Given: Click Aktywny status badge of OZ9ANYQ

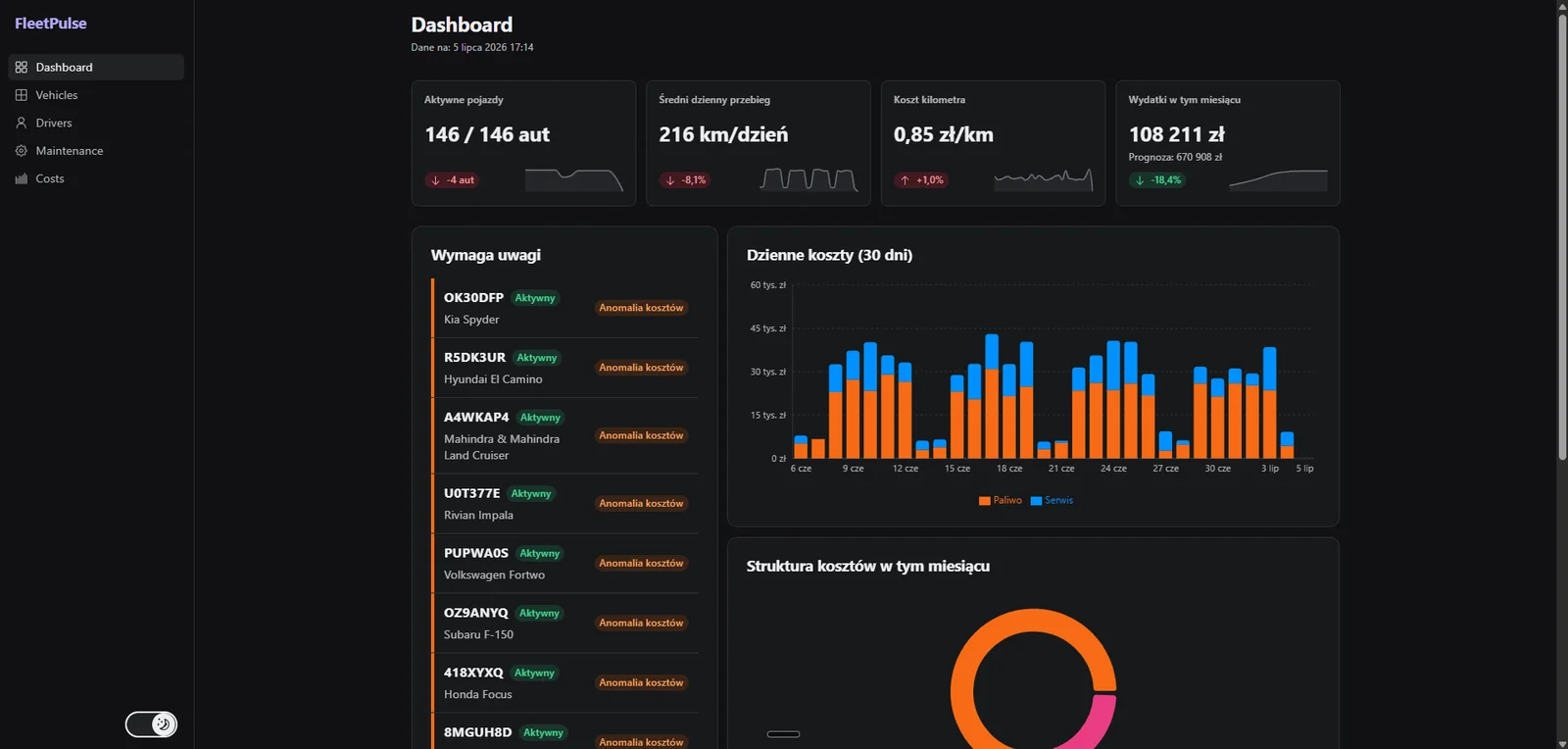Looking at the screenshot, I should pyautogui.click(x=539, y=614).
